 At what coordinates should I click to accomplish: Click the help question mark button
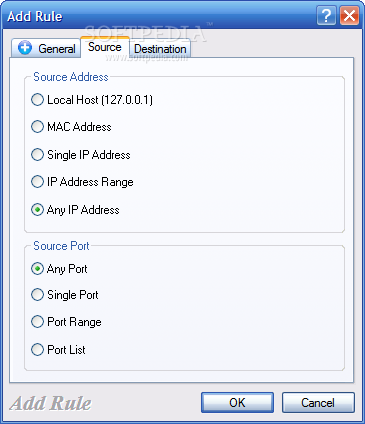[326, 15]
